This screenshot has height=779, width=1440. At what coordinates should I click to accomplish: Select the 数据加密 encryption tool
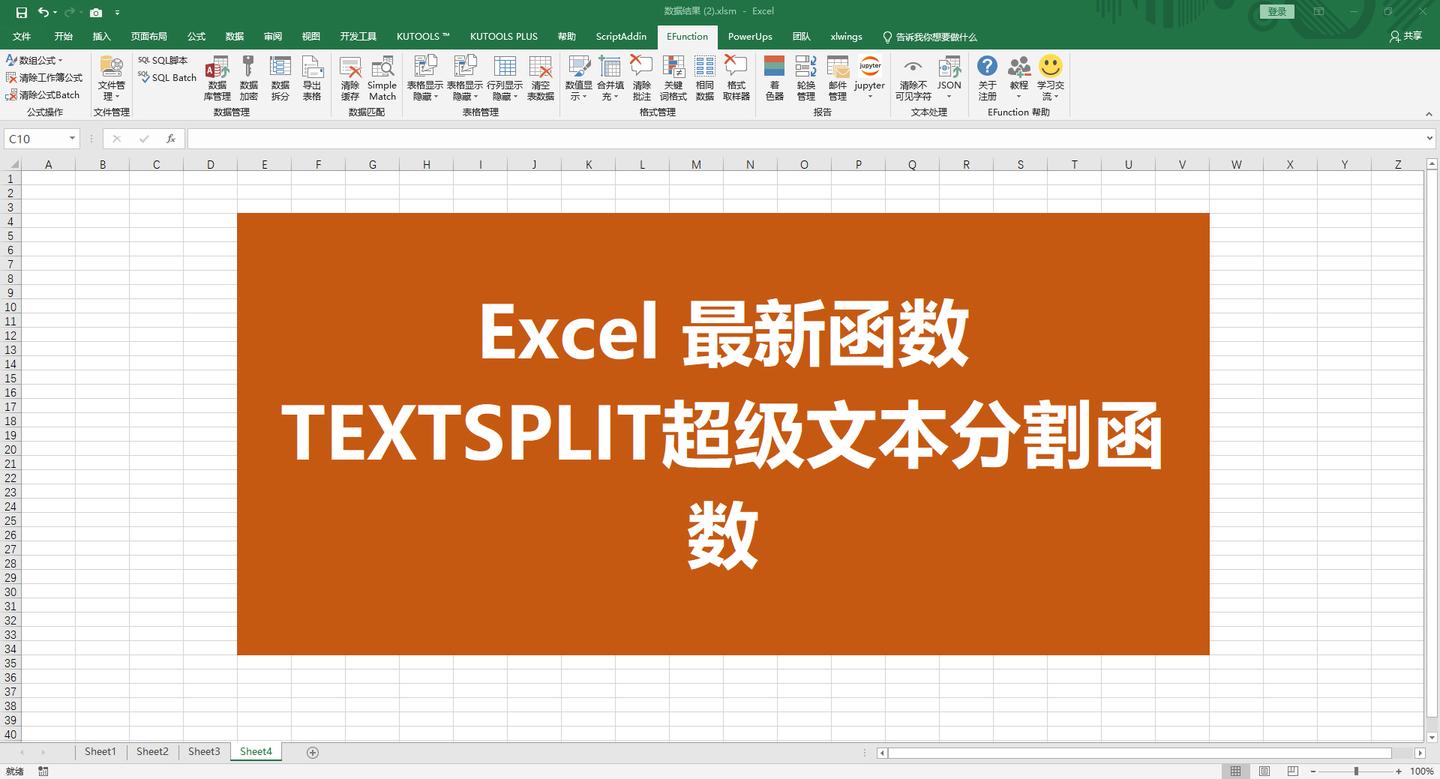pos(248,78)
